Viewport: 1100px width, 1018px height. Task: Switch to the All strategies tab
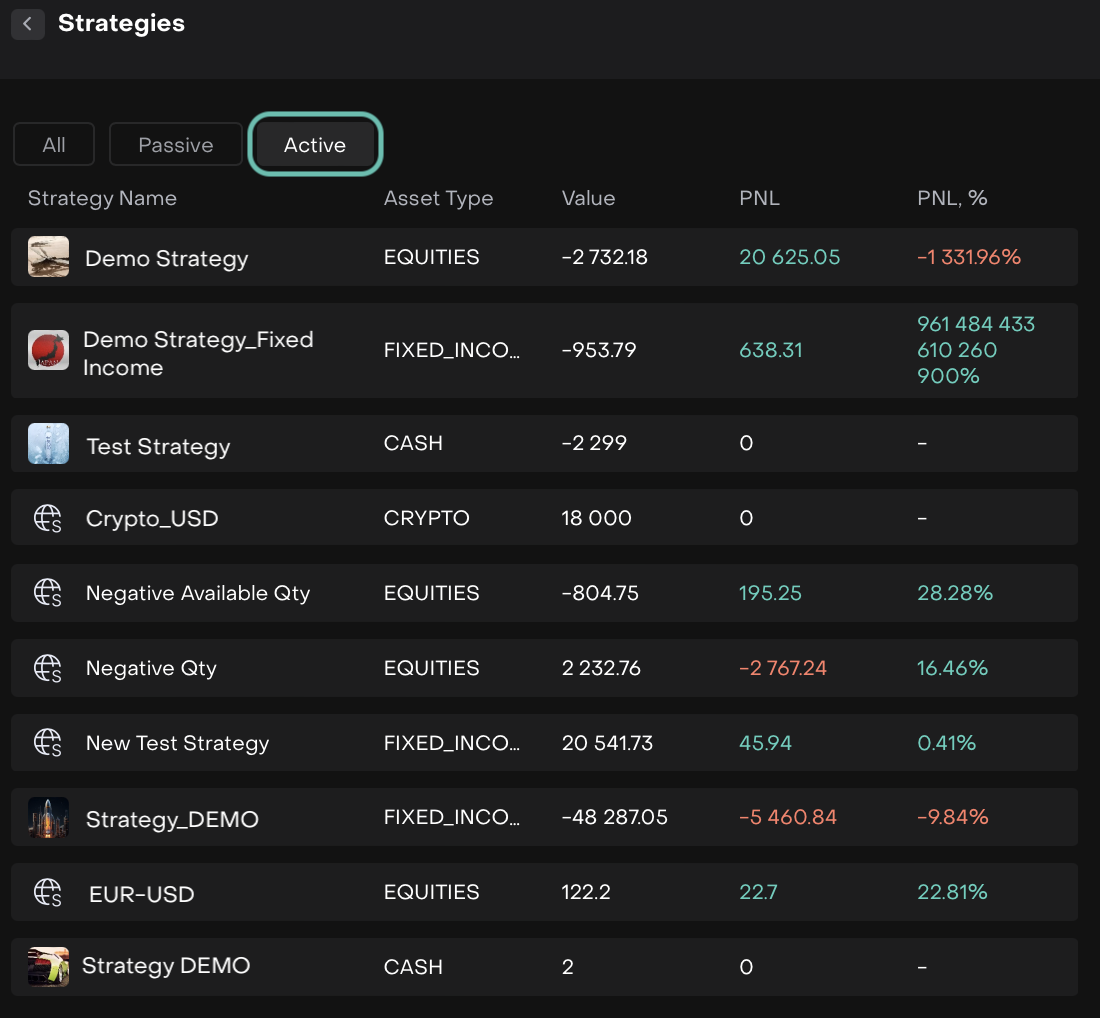[x=54, y=145]
